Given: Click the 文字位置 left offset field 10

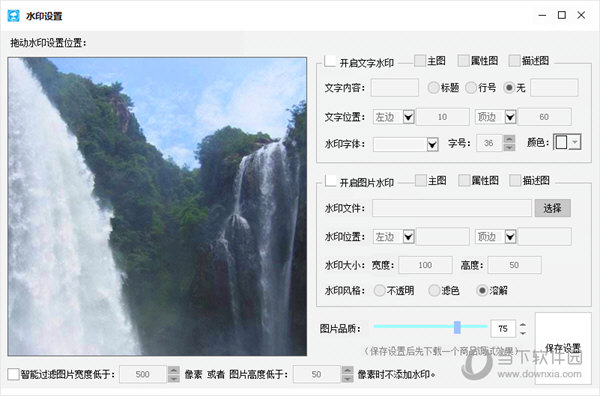Looking at the screenshot, I should coord(443,117).
